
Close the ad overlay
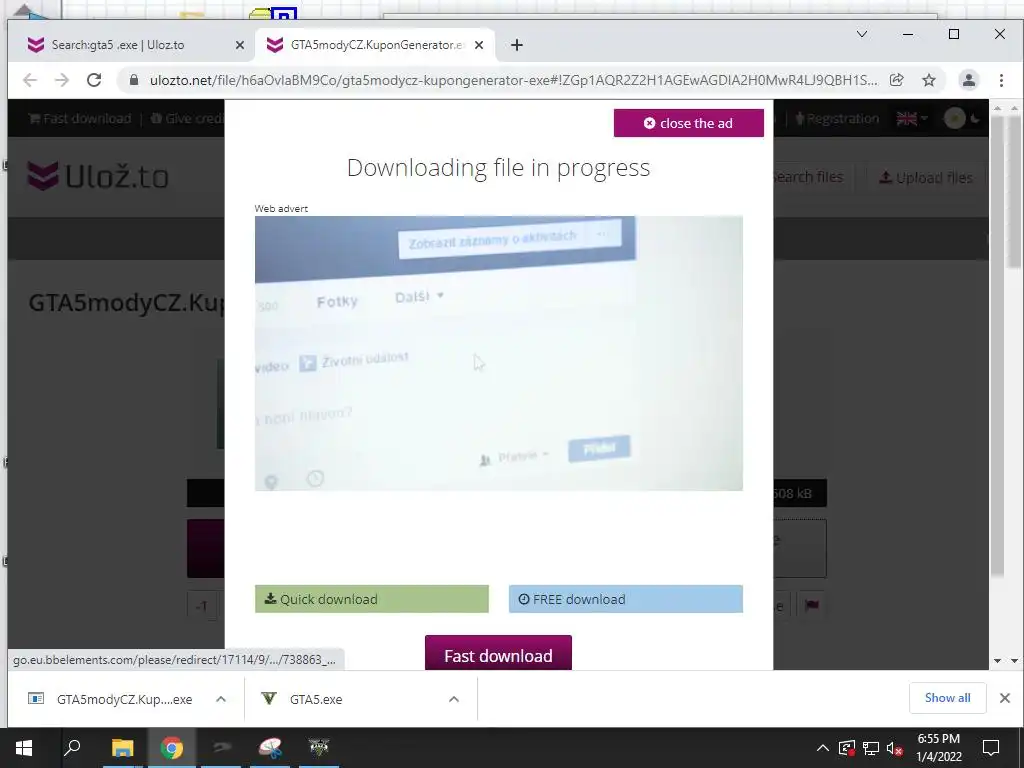pos(688,123)
